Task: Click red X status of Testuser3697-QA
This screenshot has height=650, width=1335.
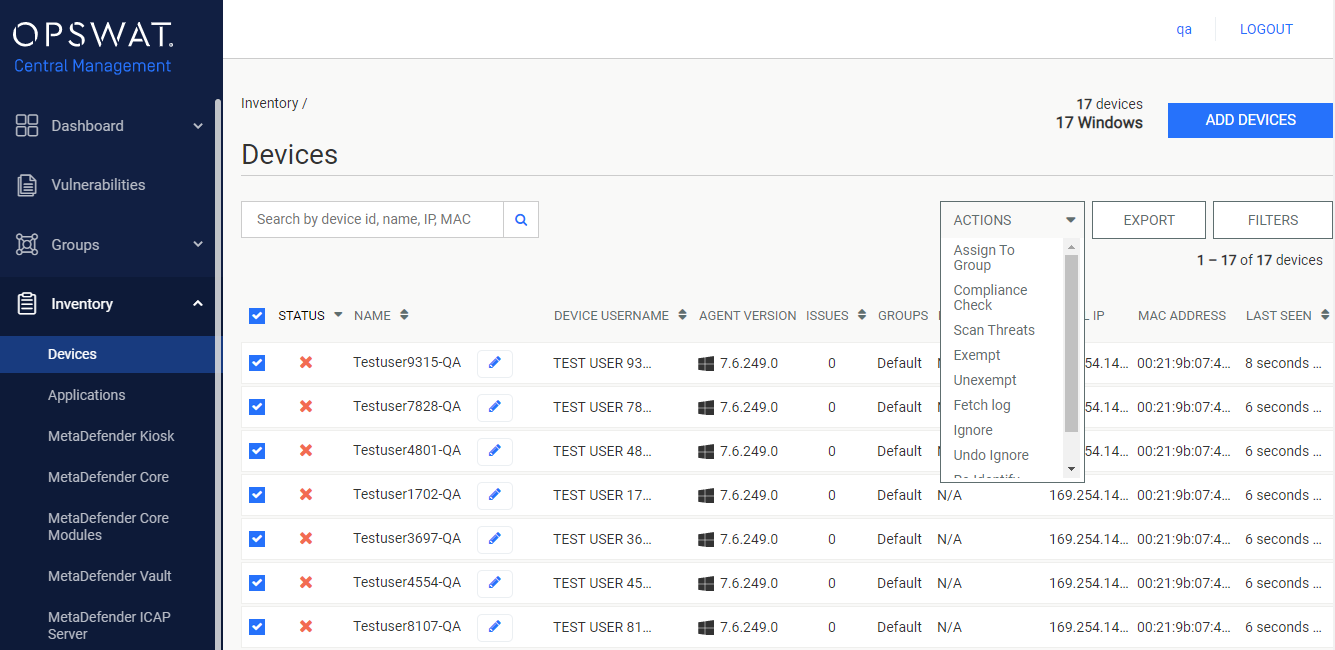Action: point(306,539)
